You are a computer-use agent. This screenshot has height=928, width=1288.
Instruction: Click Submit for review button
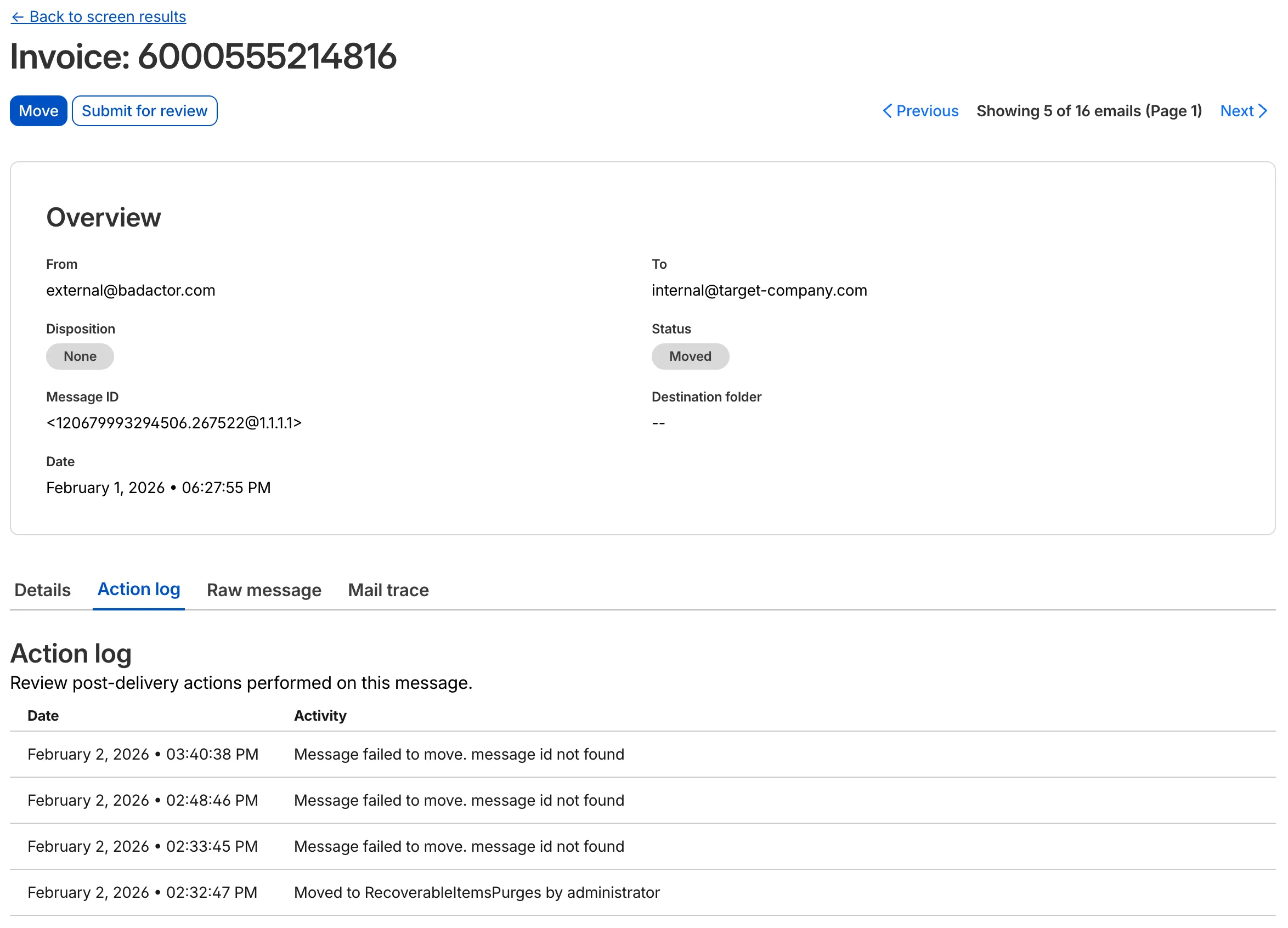[144, 111]
